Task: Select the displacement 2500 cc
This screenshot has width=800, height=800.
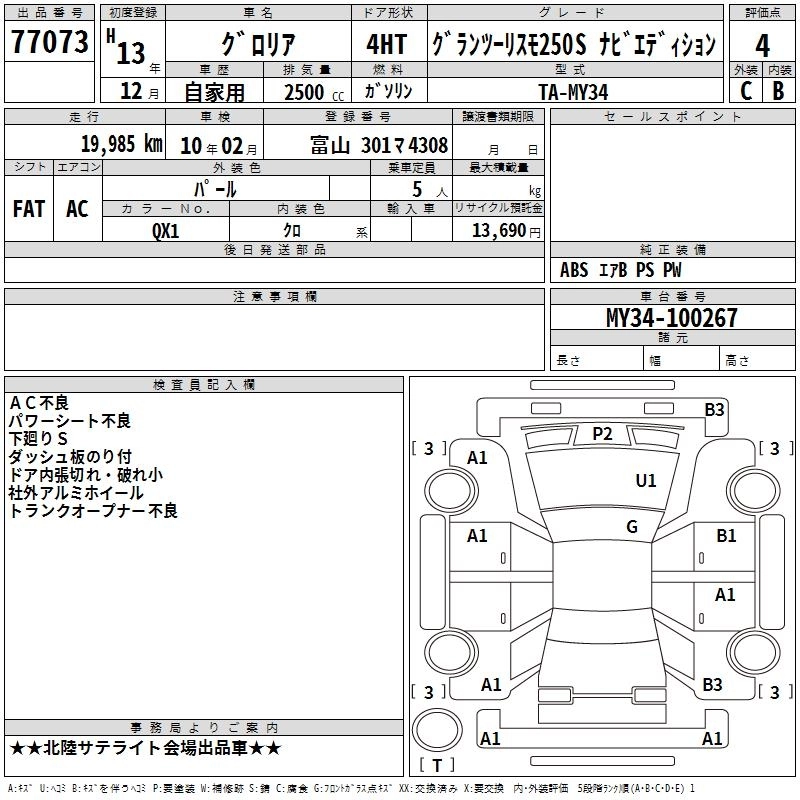Action: (x=313, y=92)
